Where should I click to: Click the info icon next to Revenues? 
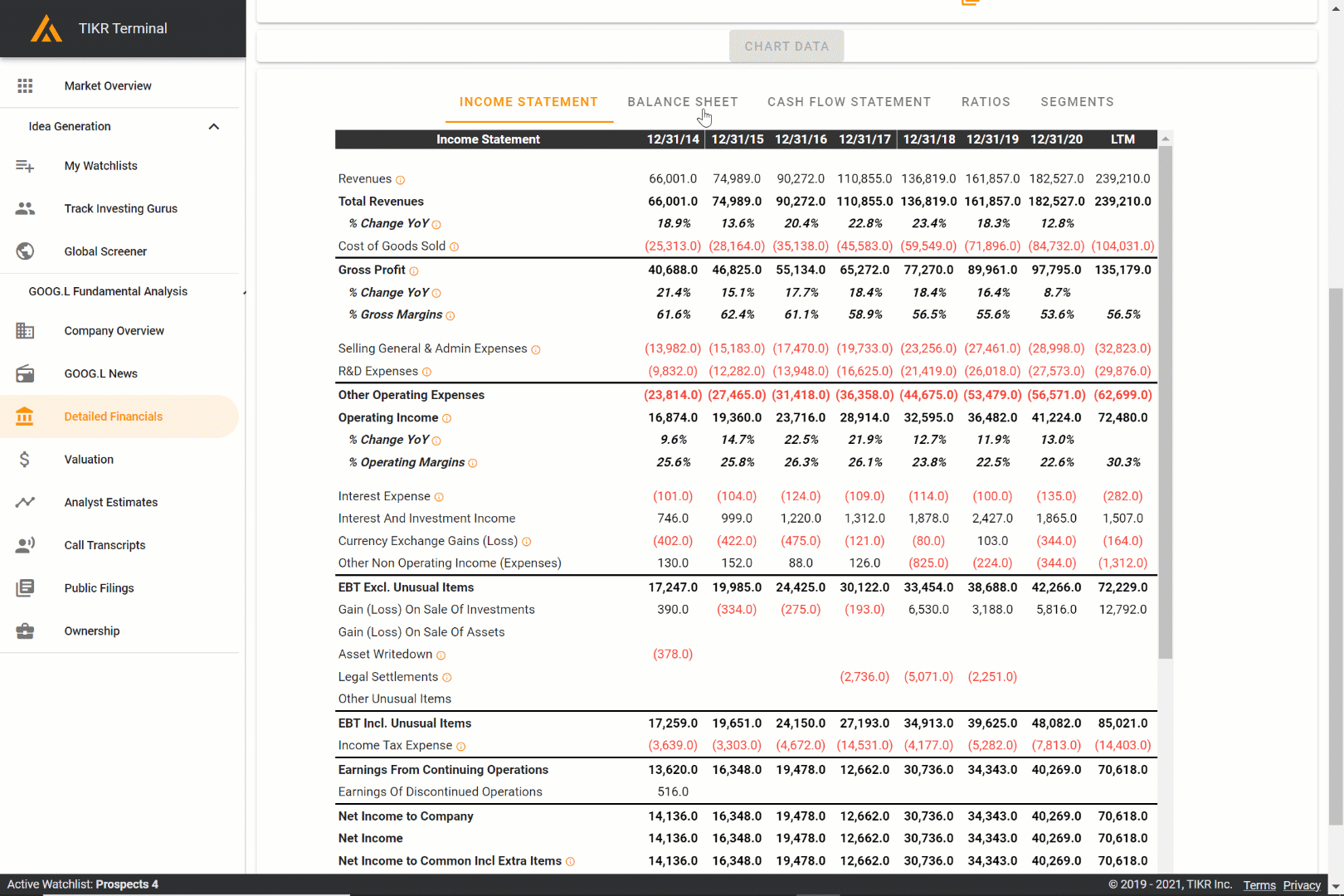pos(400,180)
